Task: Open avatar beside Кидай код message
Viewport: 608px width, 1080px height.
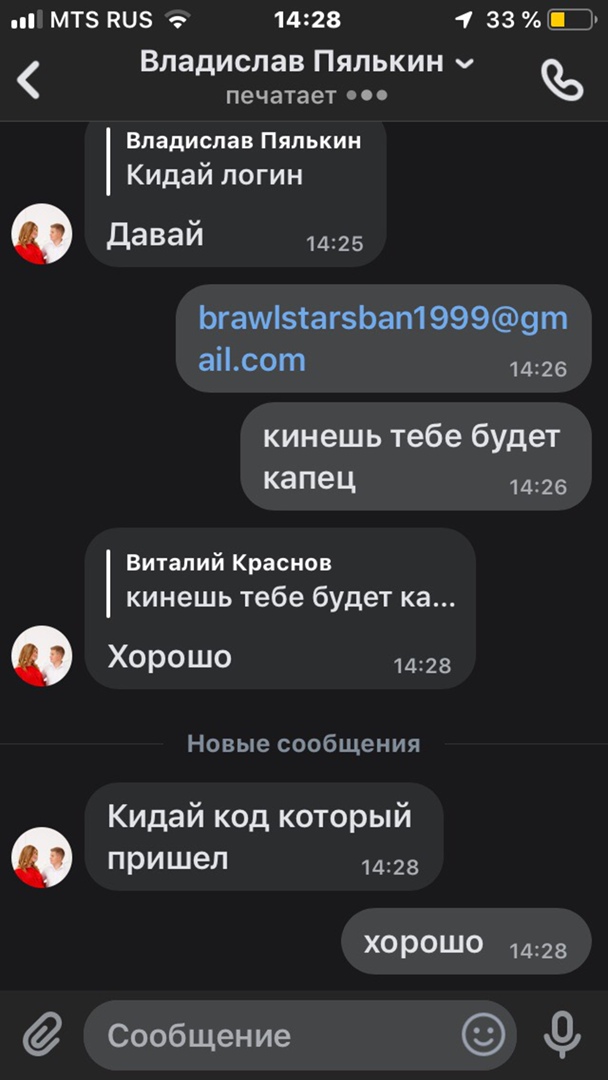Action: (42, 858)
